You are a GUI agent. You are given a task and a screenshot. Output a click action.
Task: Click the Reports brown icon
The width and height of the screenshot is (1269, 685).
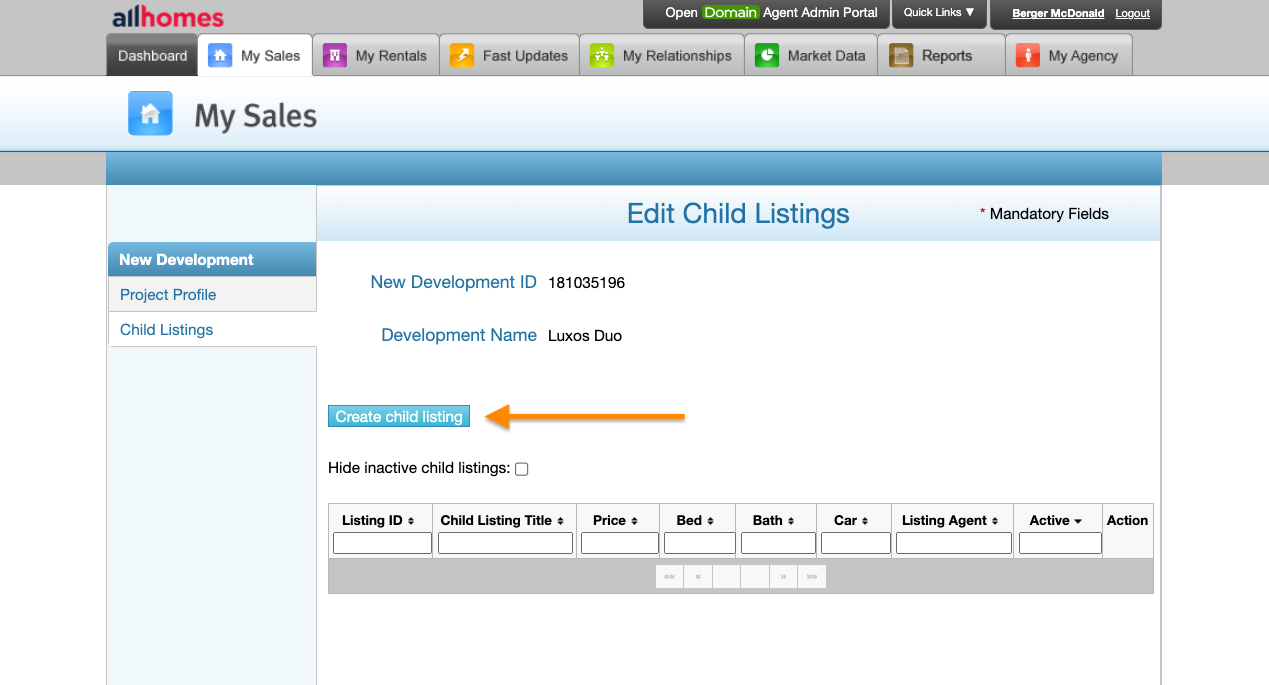pyautogui.click(x=901, y=56)
